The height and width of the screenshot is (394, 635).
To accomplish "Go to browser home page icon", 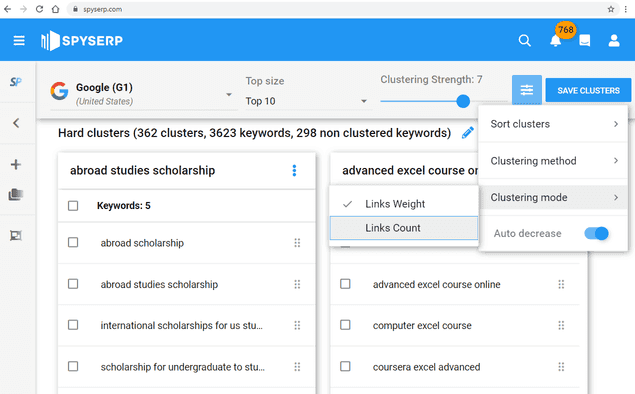I will click(x=55, y=9).
